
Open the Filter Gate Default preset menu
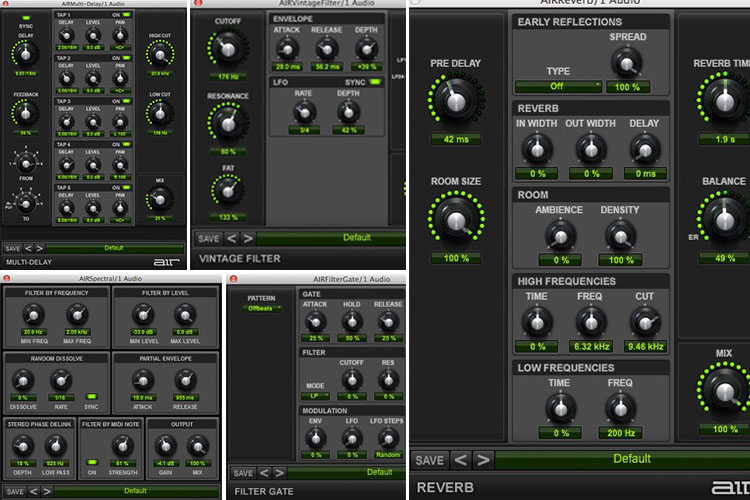tap(346, 473)
